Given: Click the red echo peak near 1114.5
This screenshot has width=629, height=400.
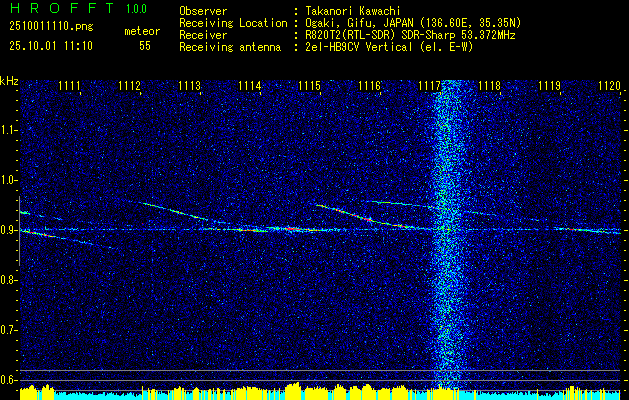Looking at the screenshot, I should 292,229.
